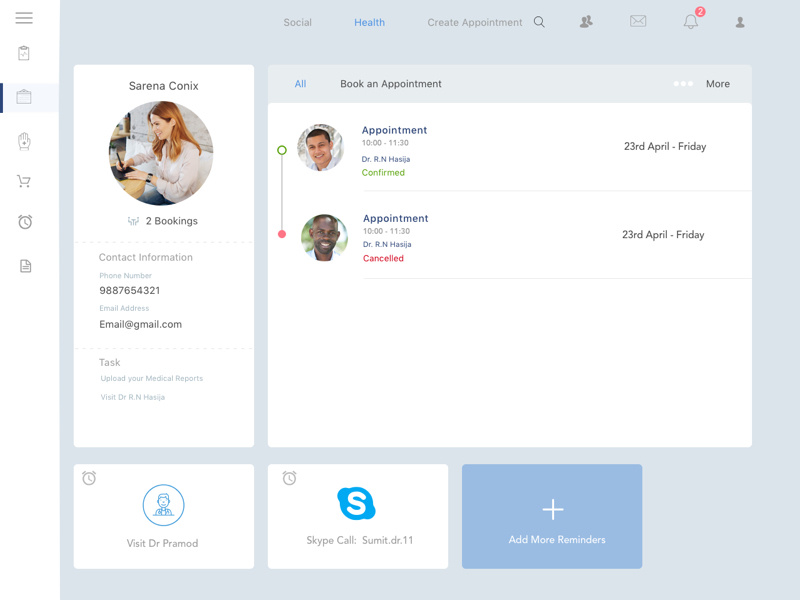The image size is (800, 600).
Task: Open the mail envelope icon in the header
Action: 638,21
